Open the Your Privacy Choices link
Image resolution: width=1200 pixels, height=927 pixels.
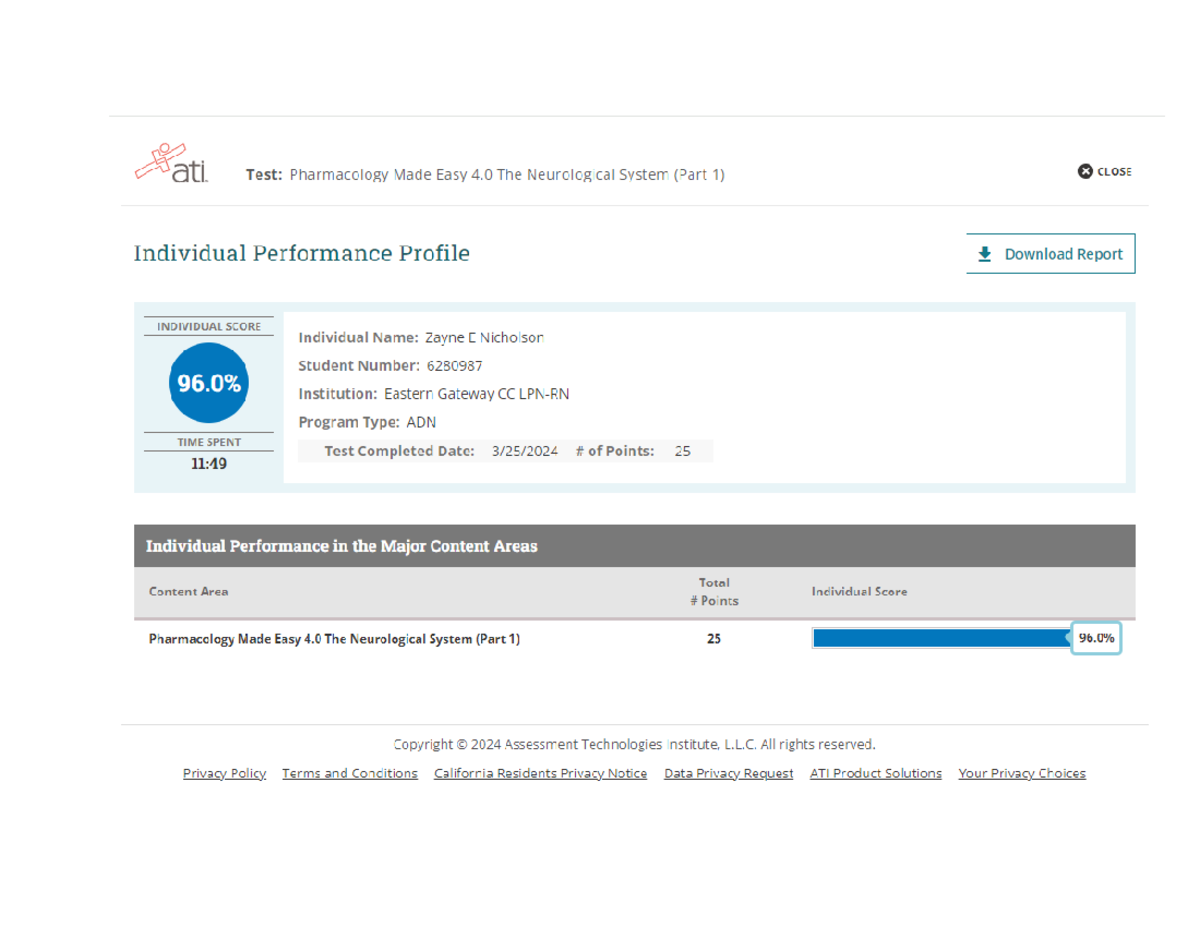pos(1022,773)
